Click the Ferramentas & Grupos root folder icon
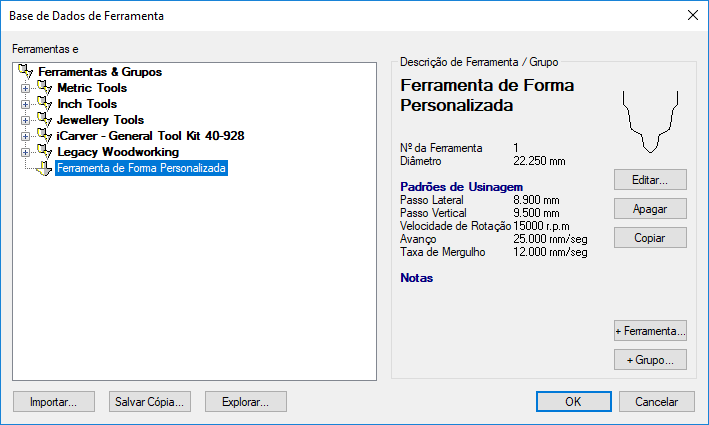 (26, 72)
